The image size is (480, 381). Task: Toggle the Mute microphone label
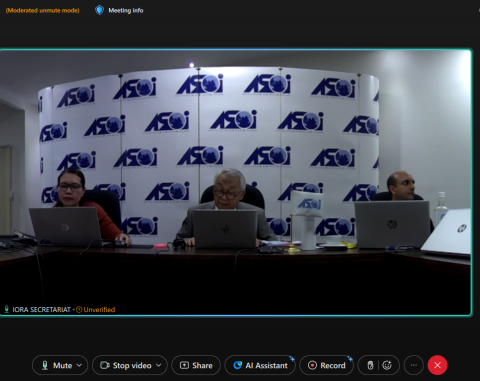coord(62,366)
